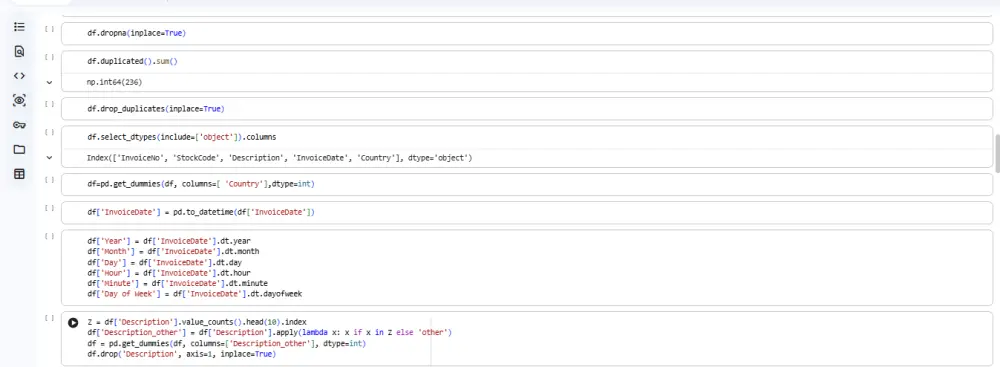
Task: Open the Code snippets panel
Action: click(x=19, y=76)
